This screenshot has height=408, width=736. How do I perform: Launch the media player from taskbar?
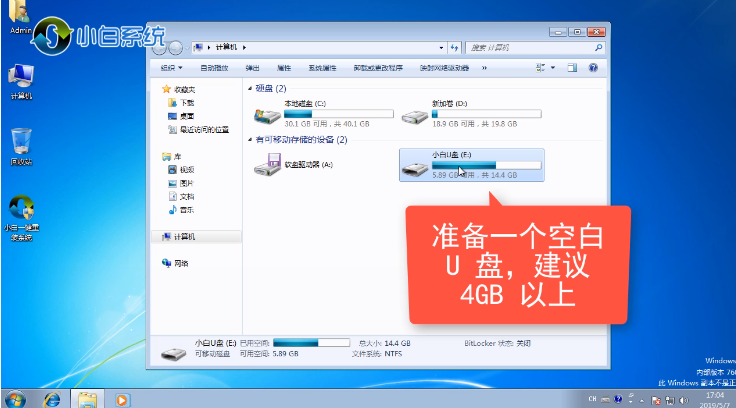click(x=122, y=400)
